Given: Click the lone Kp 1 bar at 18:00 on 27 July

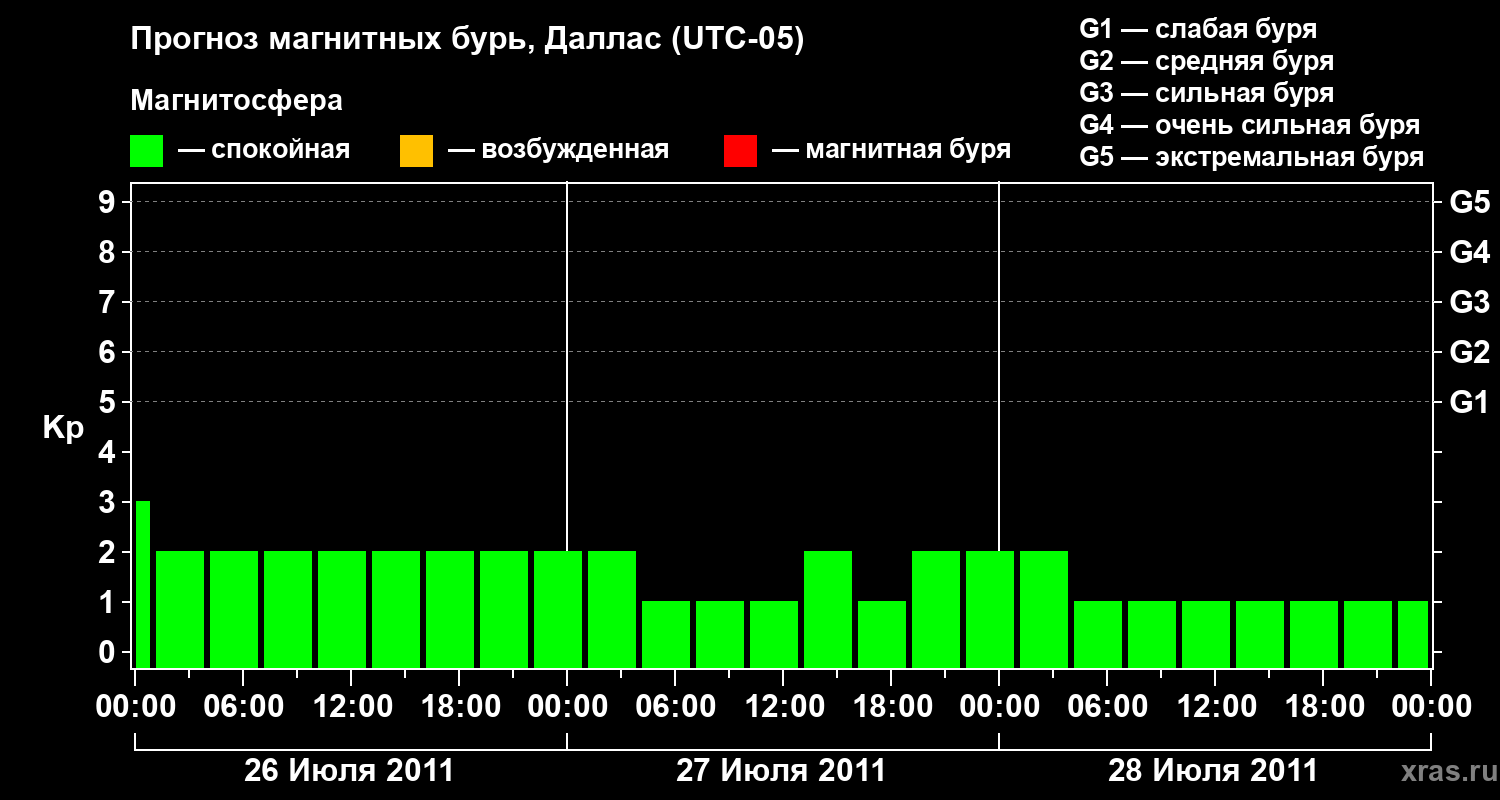Looking at the screenshot, I should tap(882, 634).
